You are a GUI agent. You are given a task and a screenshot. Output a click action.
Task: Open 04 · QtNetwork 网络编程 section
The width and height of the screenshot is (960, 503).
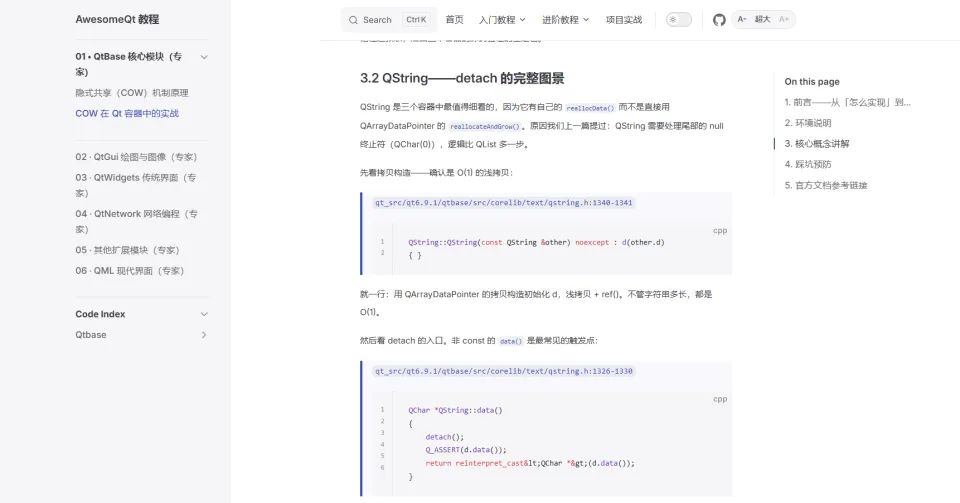pos(137,221)
